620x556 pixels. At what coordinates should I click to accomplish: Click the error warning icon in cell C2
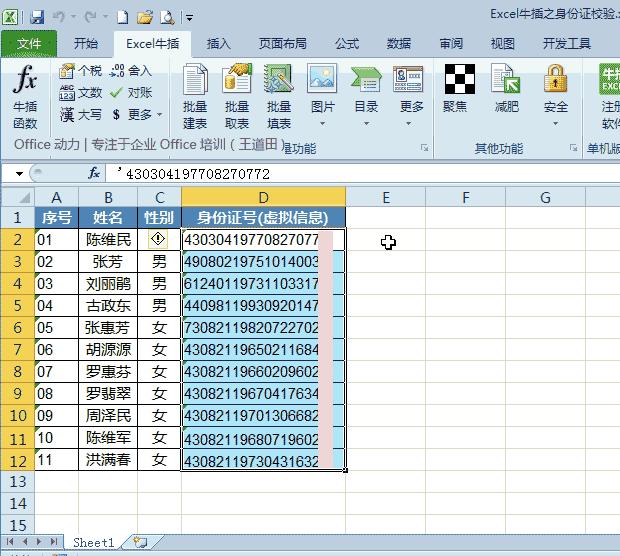(x=157, y=240)
